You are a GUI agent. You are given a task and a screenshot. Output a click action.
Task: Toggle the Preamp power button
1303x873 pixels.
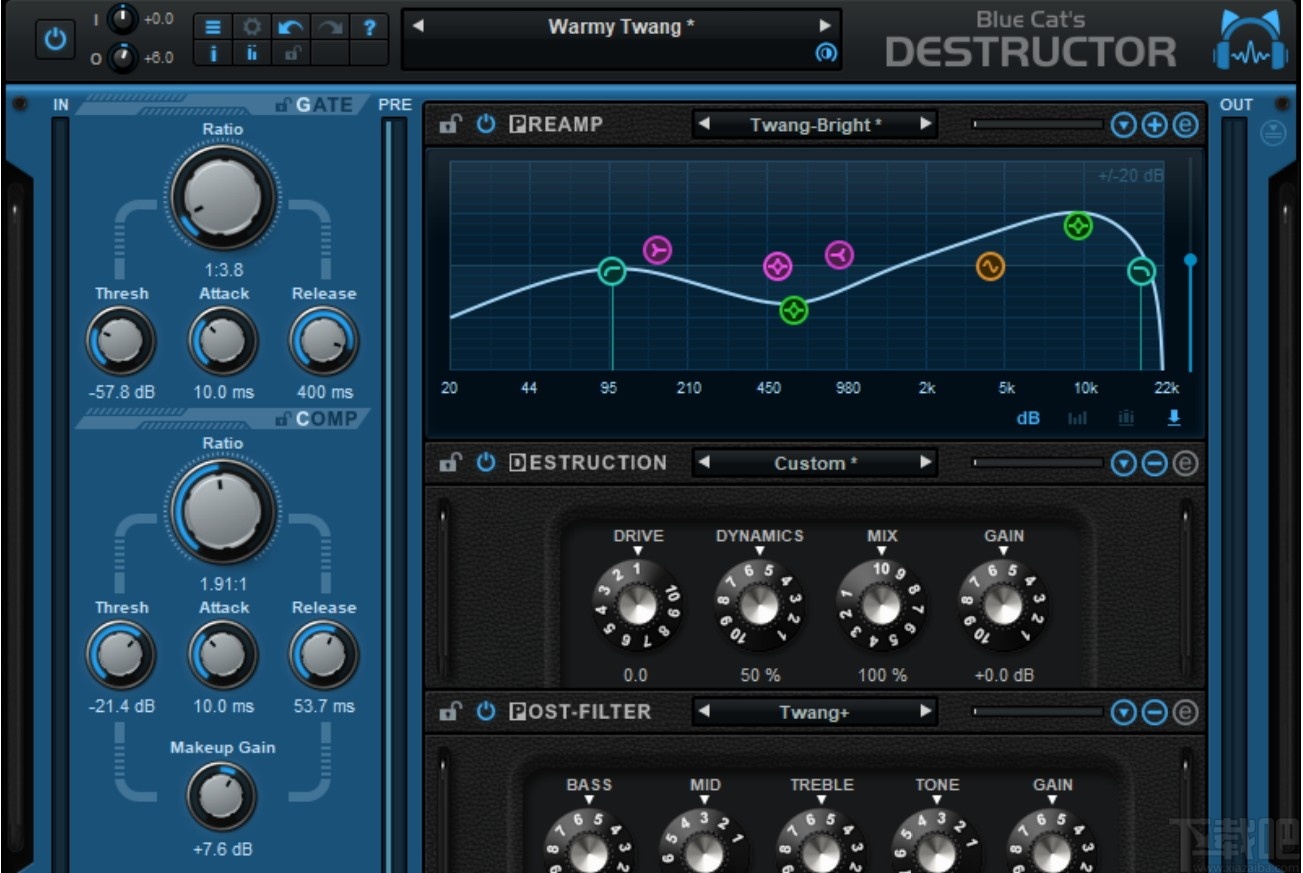tap(486, 125)
